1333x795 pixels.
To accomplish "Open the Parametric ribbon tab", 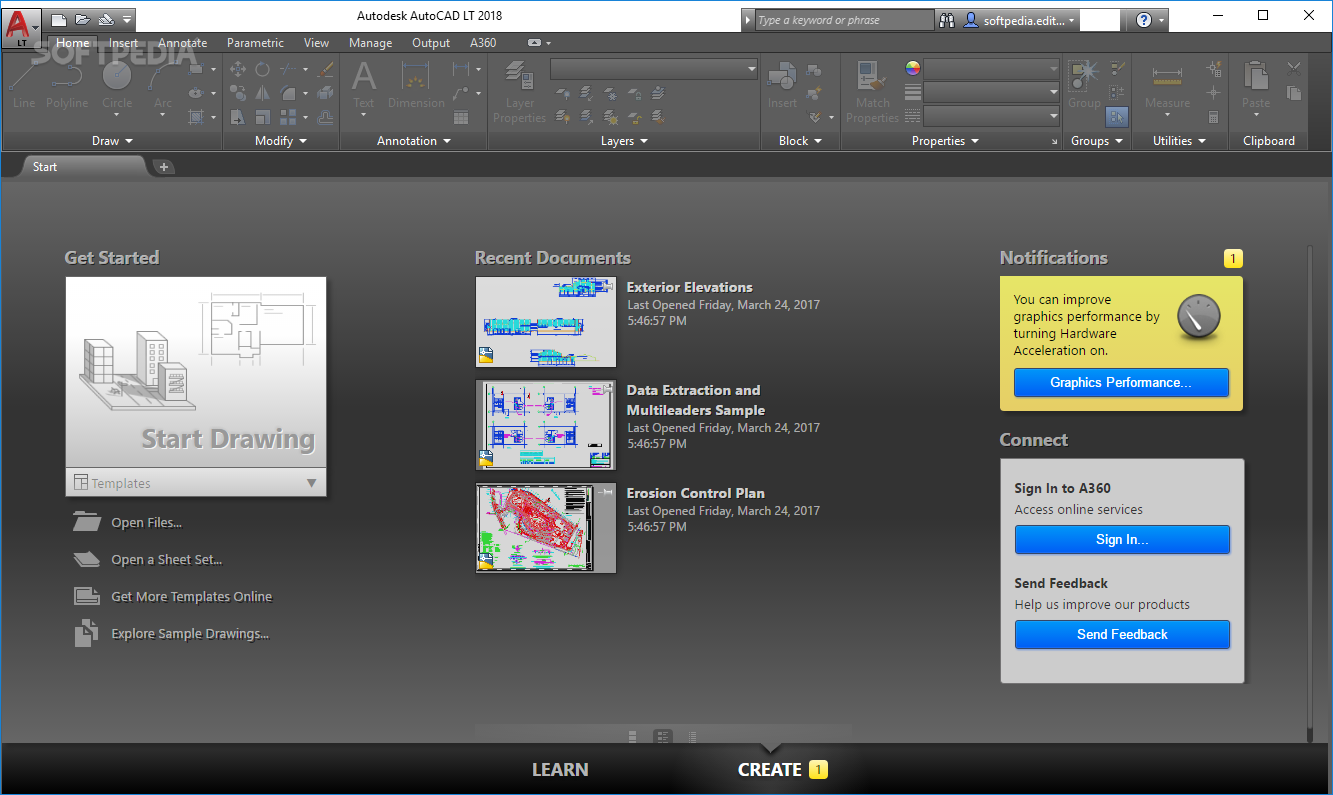I will coord(255,43).
